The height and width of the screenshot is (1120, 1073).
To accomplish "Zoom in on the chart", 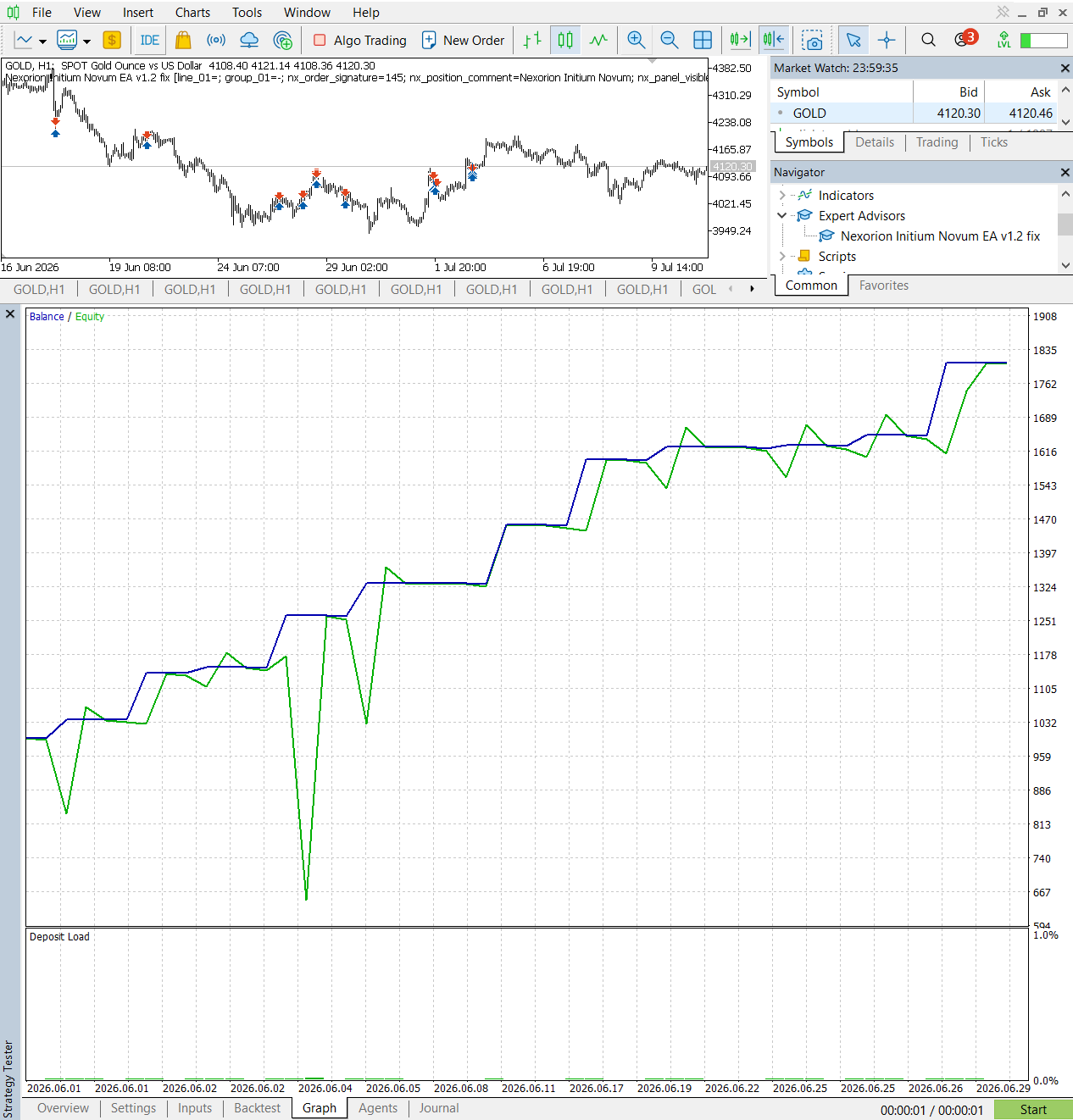I will (x=637, y=40).
